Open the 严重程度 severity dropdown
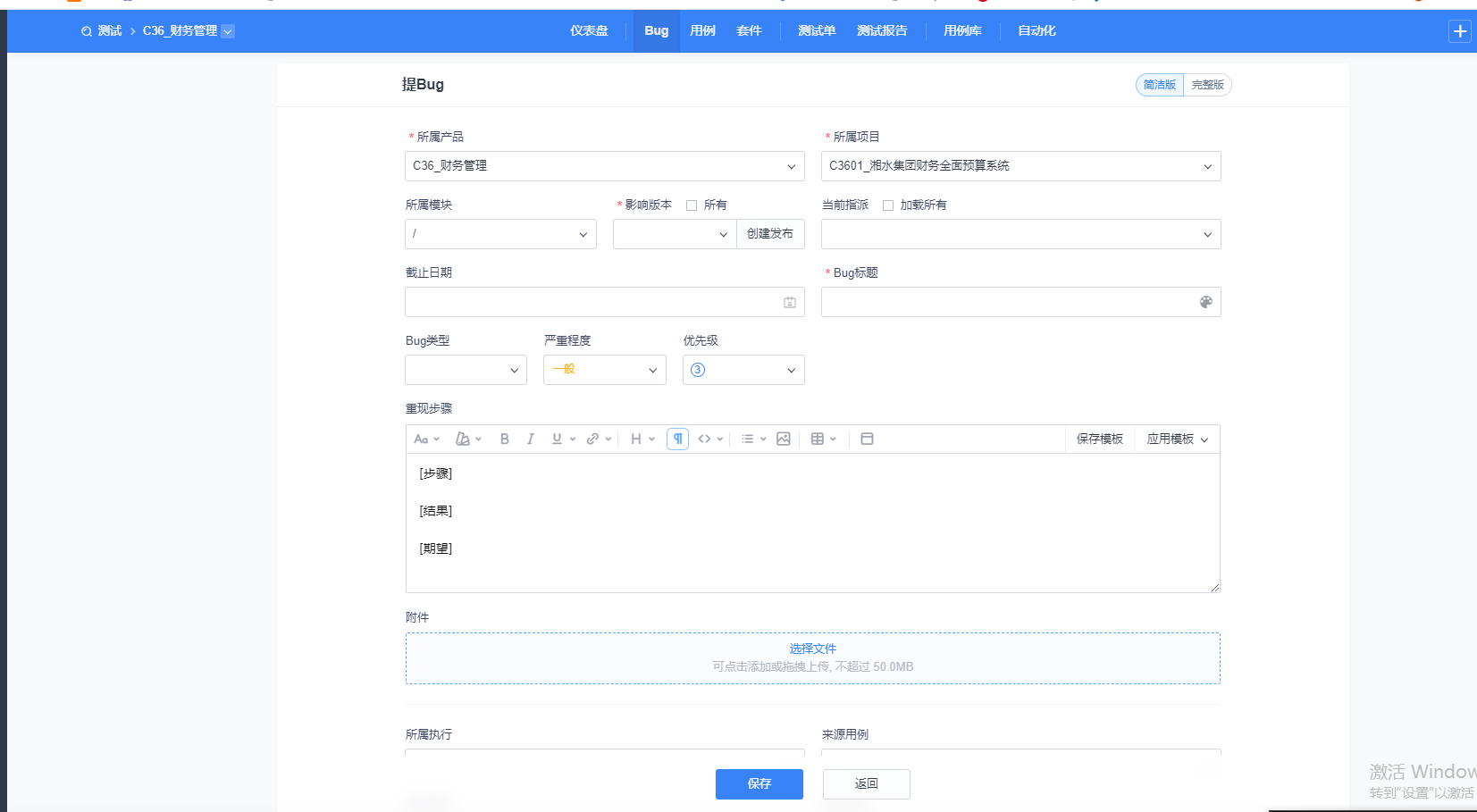1477x812 pixels. (604, 370)
